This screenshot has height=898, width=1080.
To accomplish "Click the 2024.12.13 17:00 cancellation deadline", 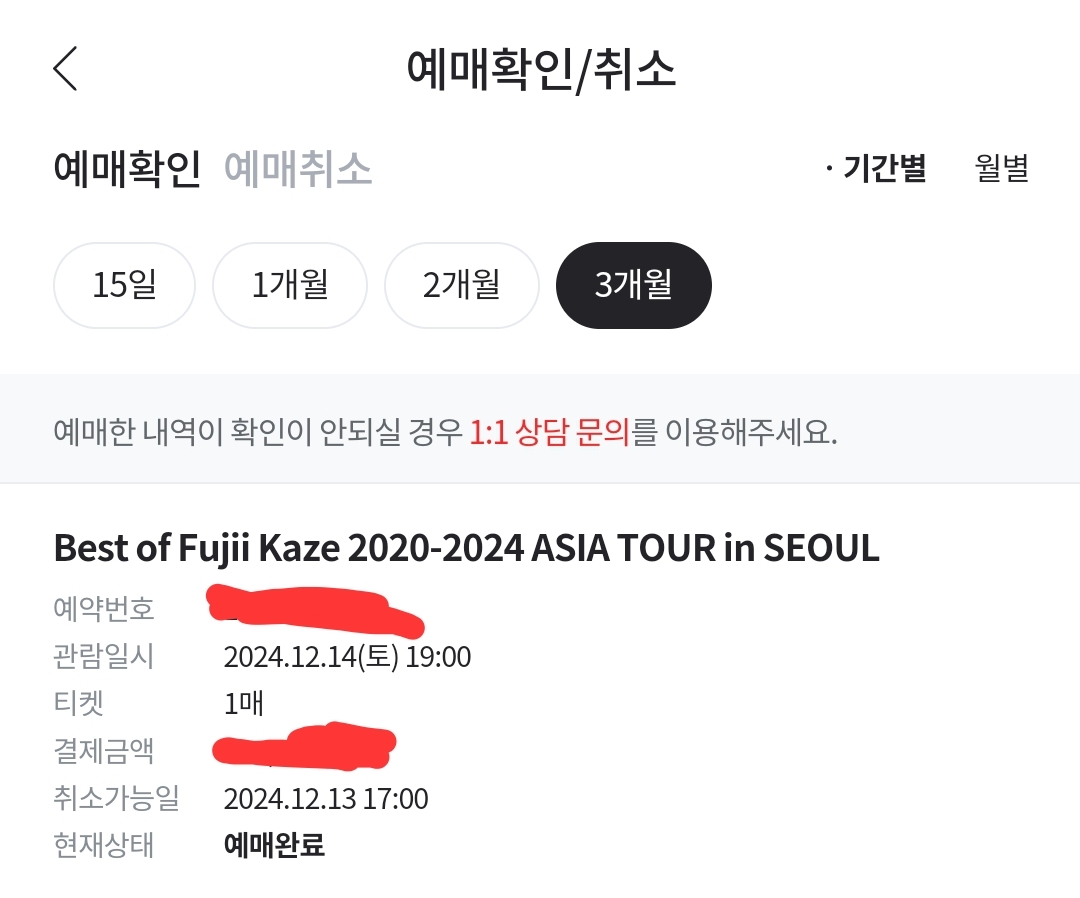I will [326, 799].
